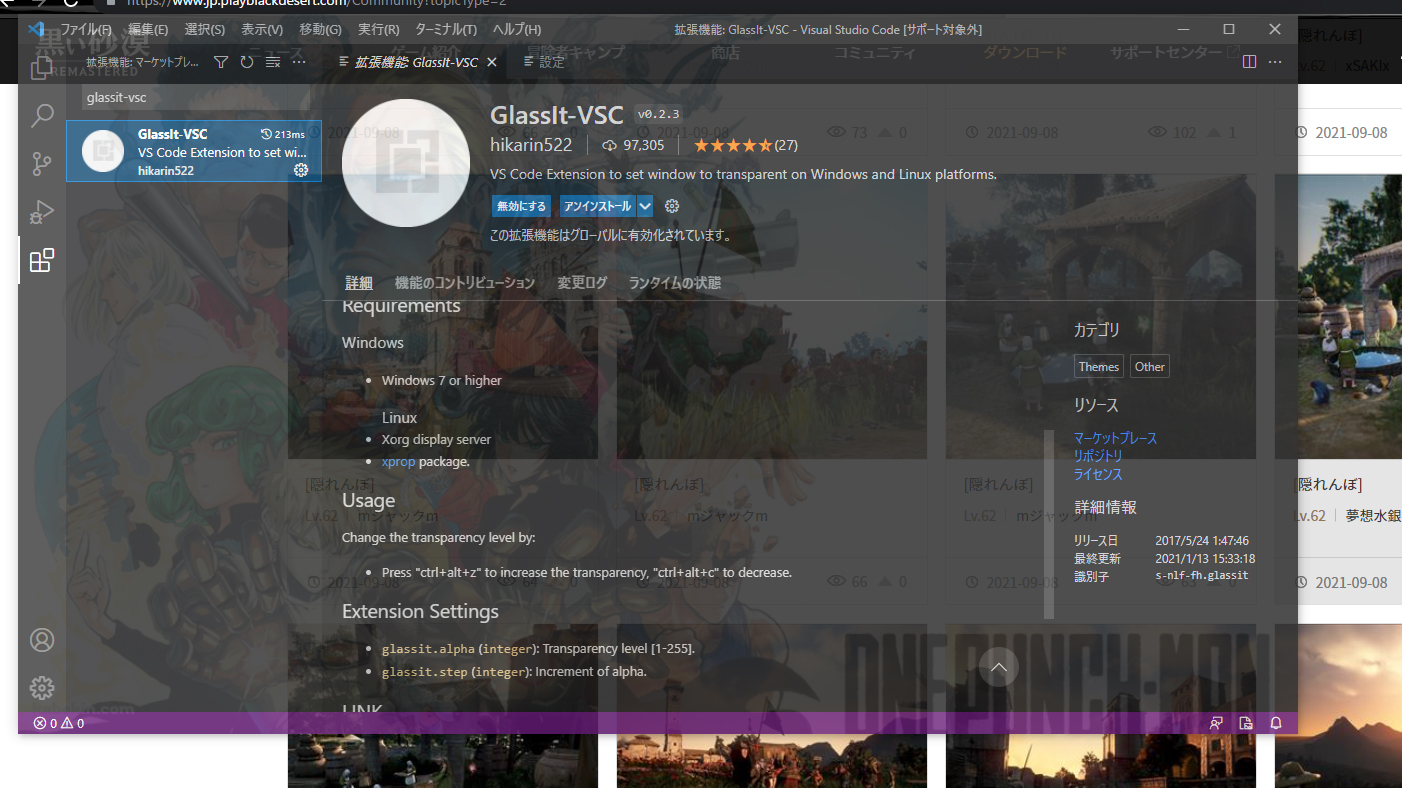This screenshot has height=788, width=1402.
Task: Open Extensions panel more actions menu
Action: pos(299,62)
